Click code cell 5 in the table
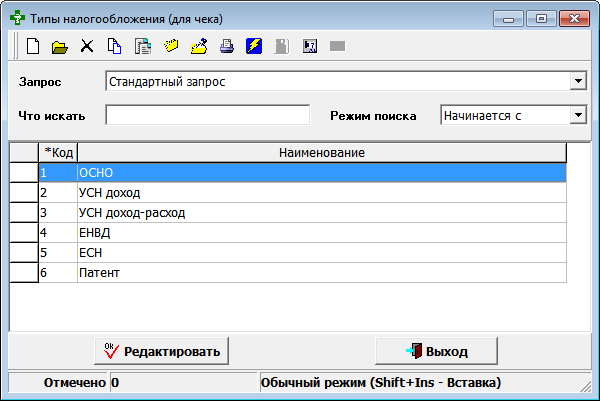 58,253
